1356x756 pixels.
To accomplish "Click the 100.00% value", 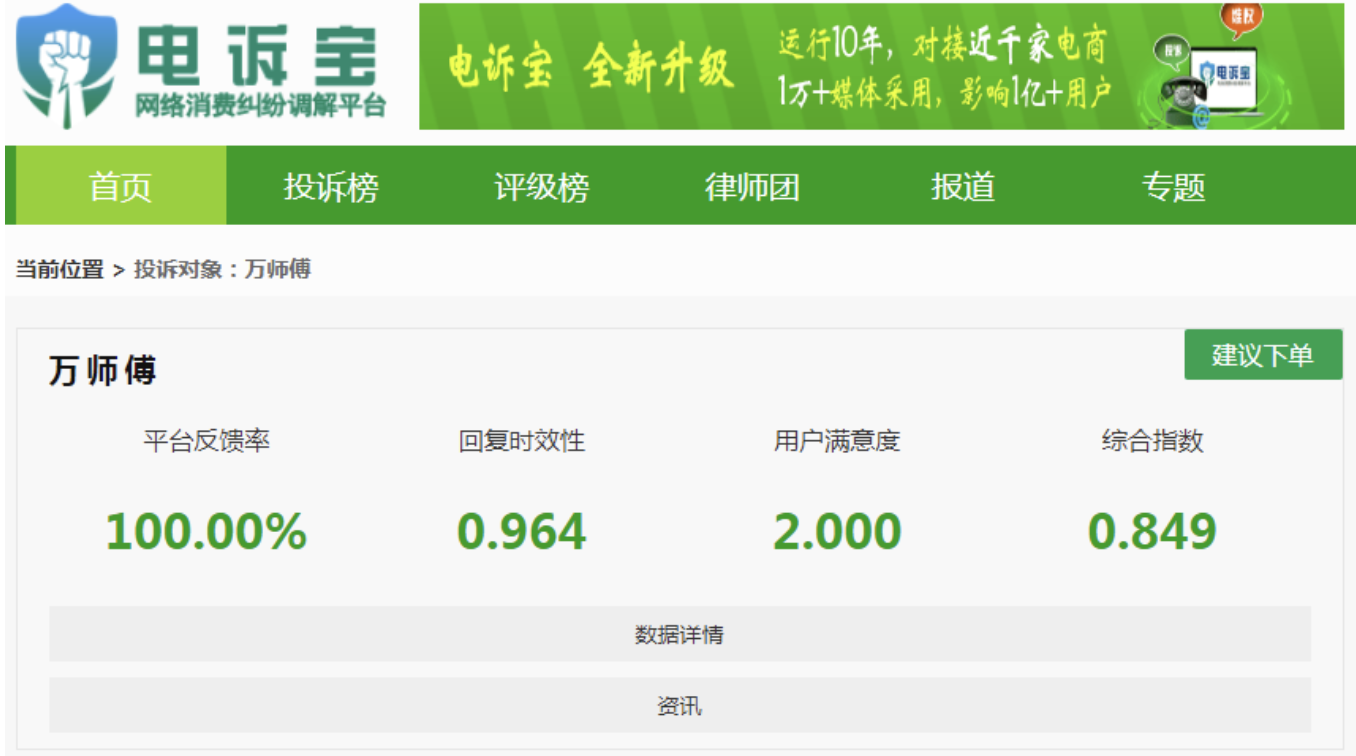I will tap(207, 531).
